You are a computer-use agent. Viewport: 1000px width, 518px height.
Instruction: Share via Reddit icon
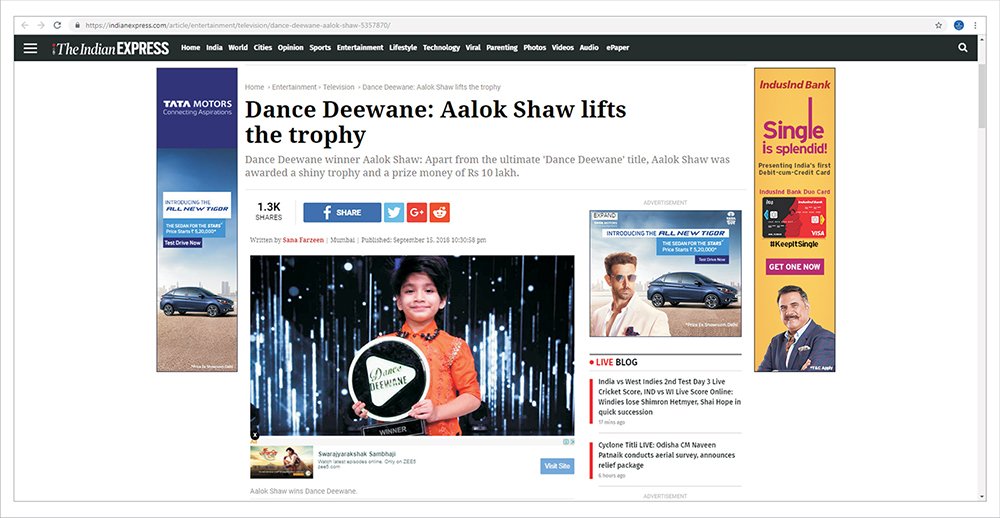(439, 212)
